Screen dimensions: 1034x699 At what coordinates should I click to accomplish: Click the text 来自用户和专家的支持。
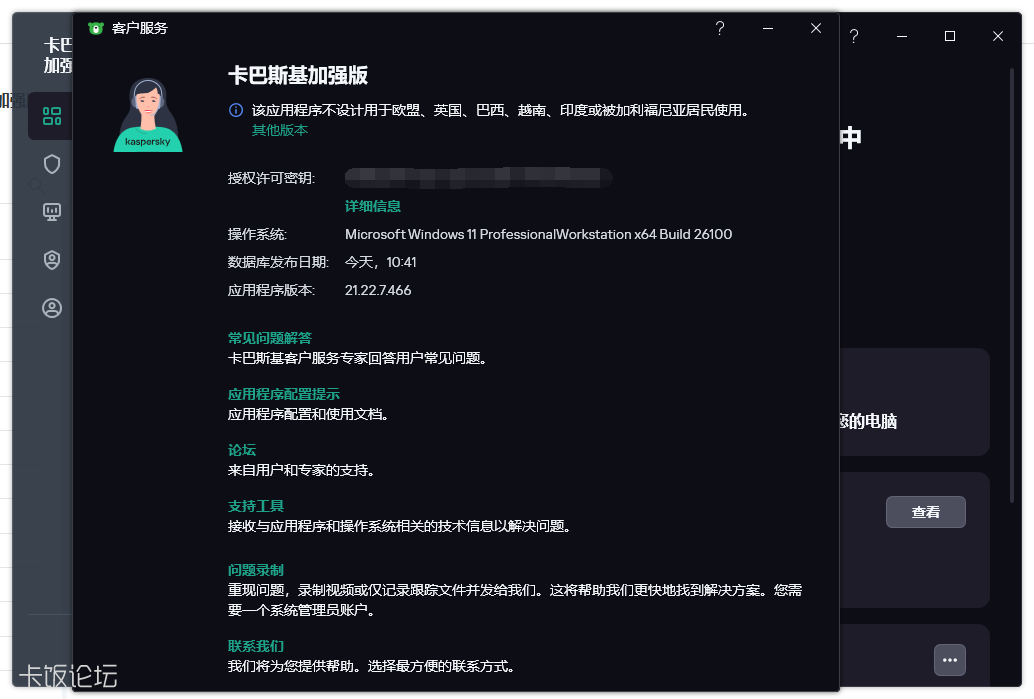pos(301,470)
